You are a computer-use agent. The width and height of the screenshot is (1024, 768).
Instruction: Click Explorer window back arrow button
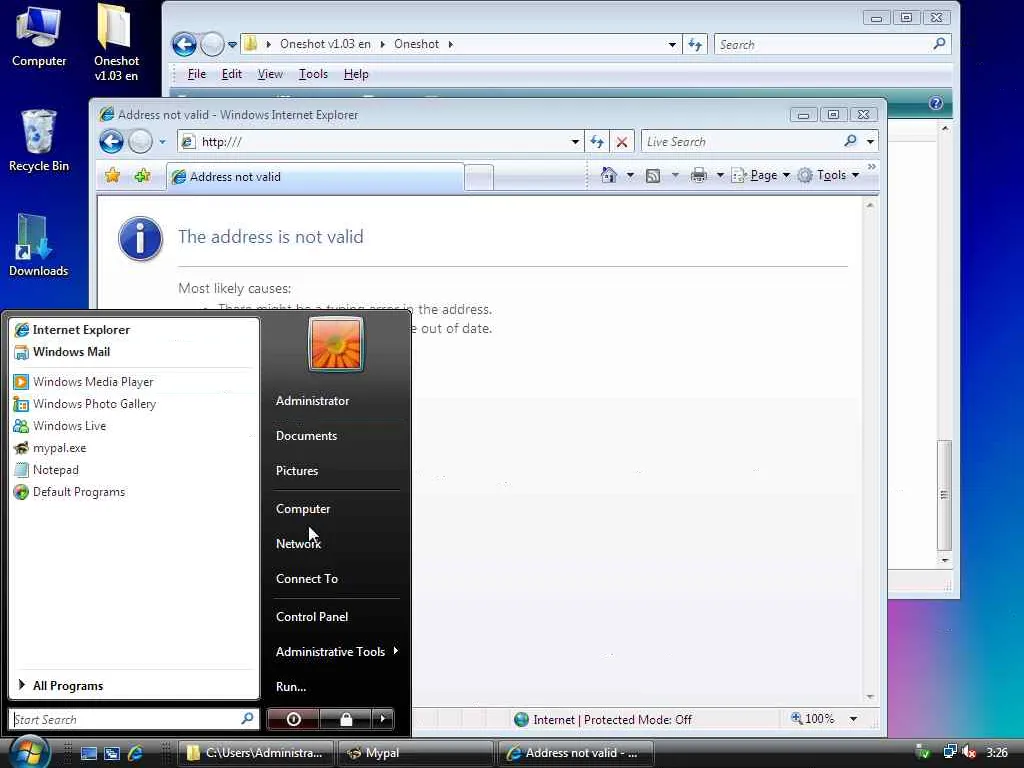pyautogui.click(x=184, y=44)
